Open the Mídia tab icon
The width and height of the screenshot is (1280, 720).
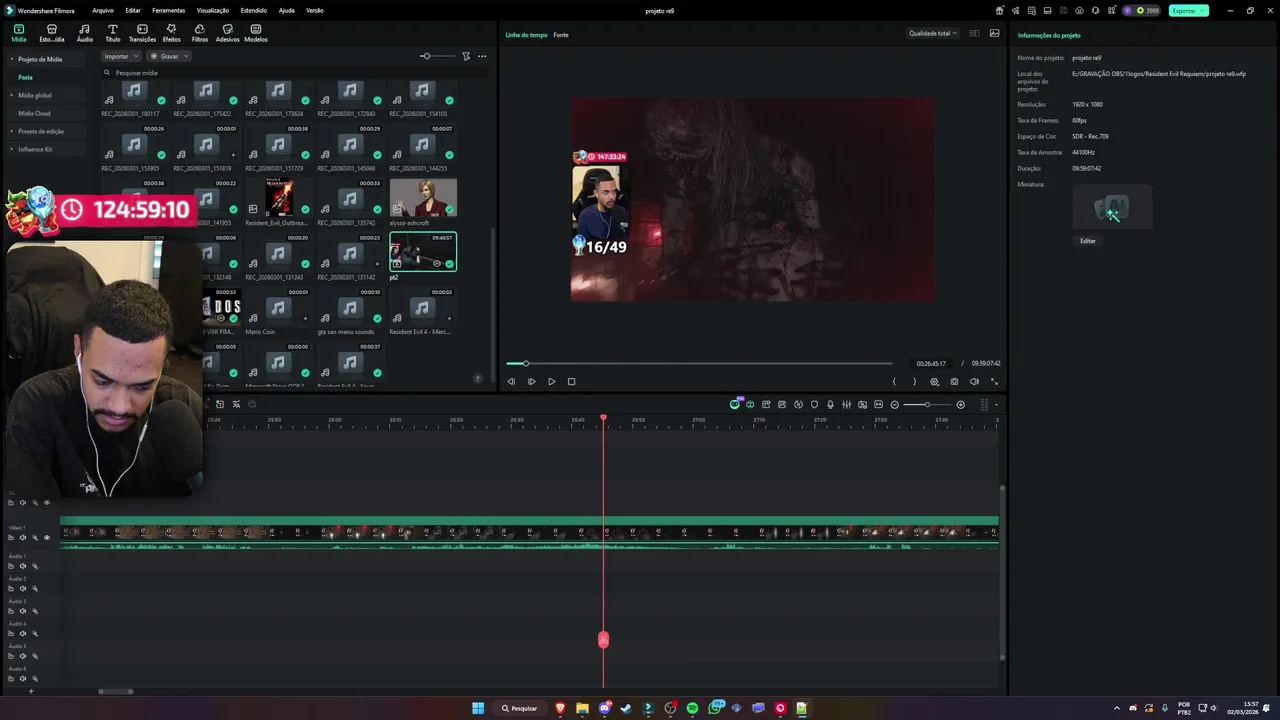[x=19, y=30]
